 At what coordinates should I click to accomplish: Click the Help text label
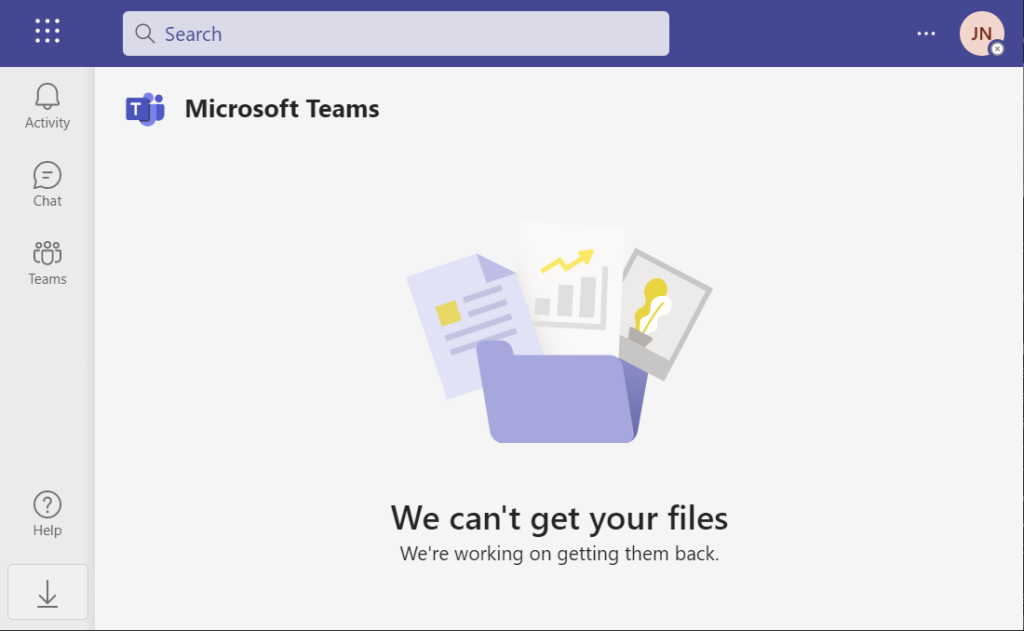tap(47, 530)
